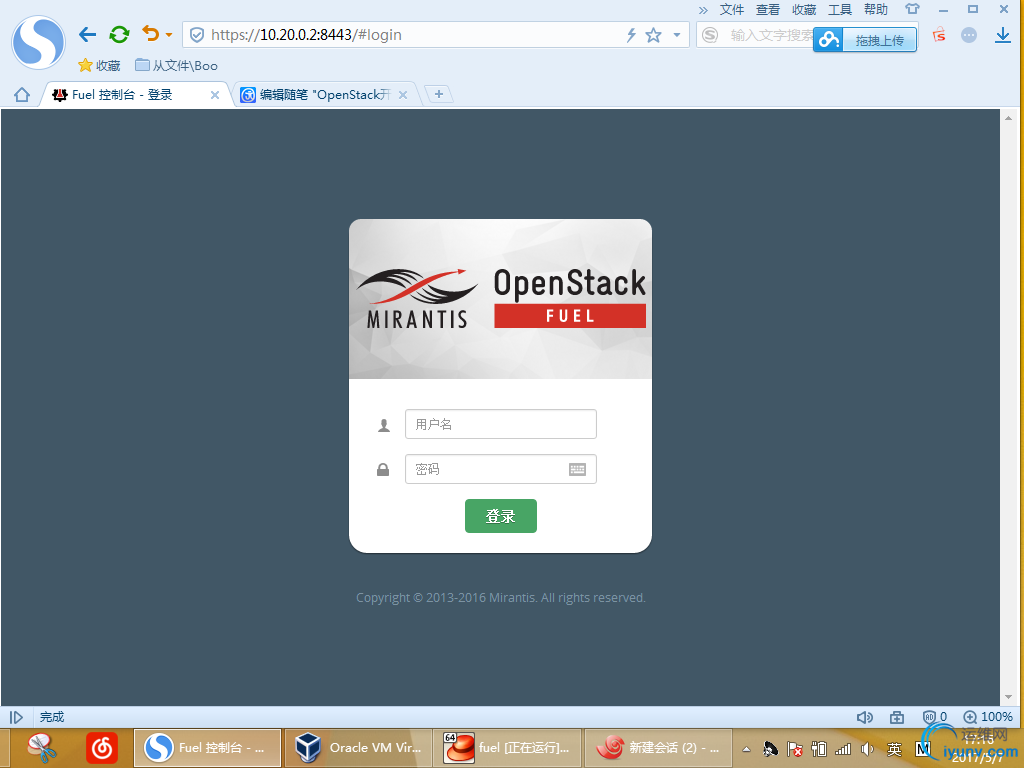Screen dimensions: 1024x768
Task: Click the shield security icon in address bar
Action: coord(197,35)
